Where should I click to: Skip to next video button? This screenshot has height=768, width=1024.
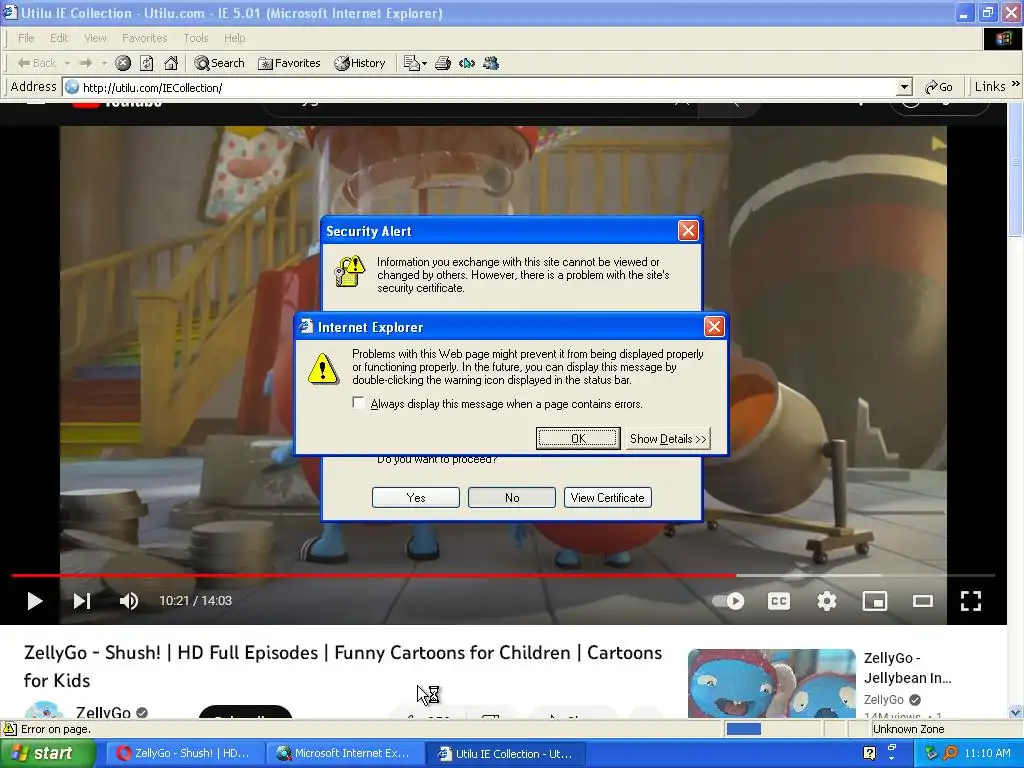pos(82,601)
